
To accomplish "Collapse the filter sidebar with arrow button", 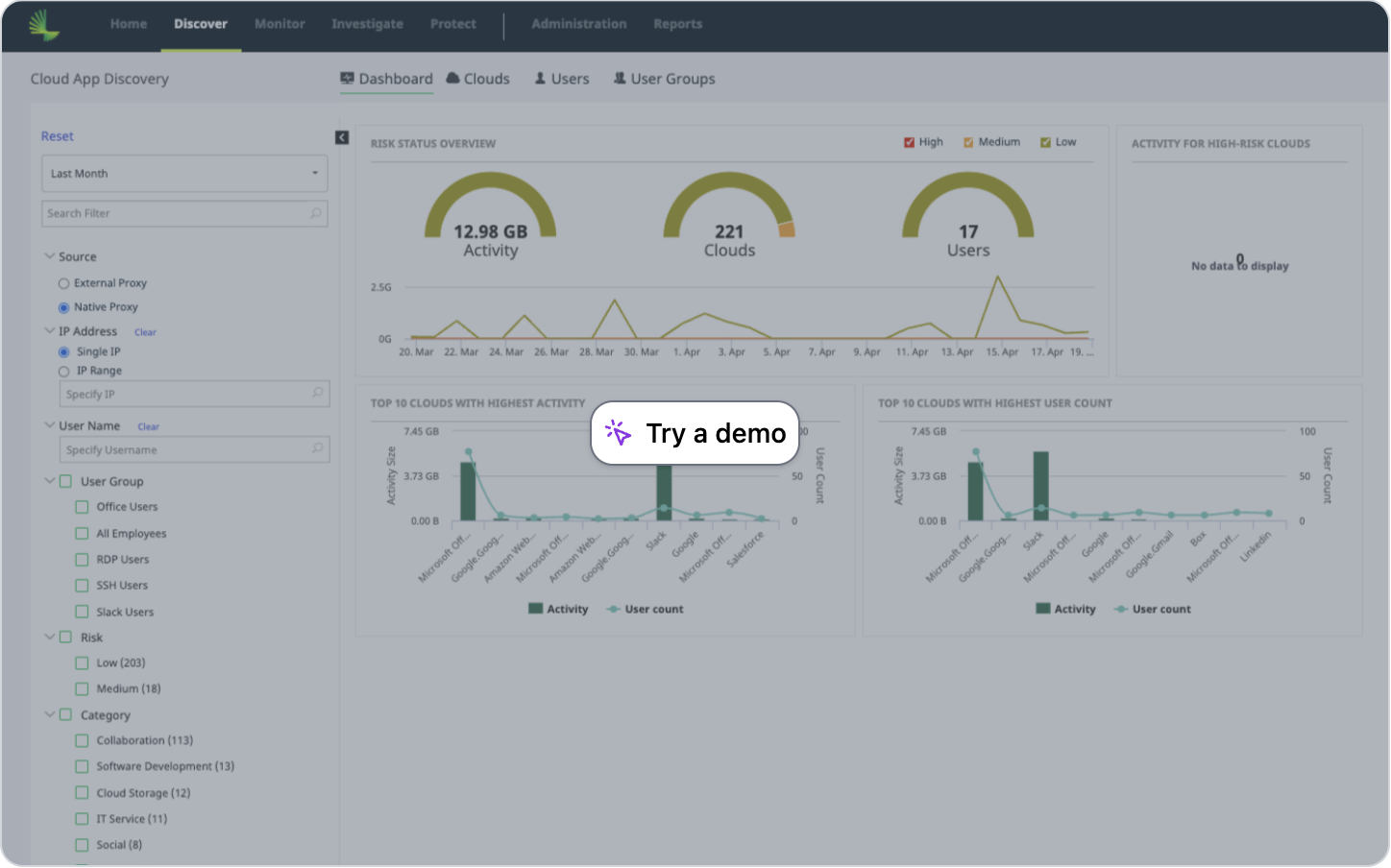I will point(341,137).
